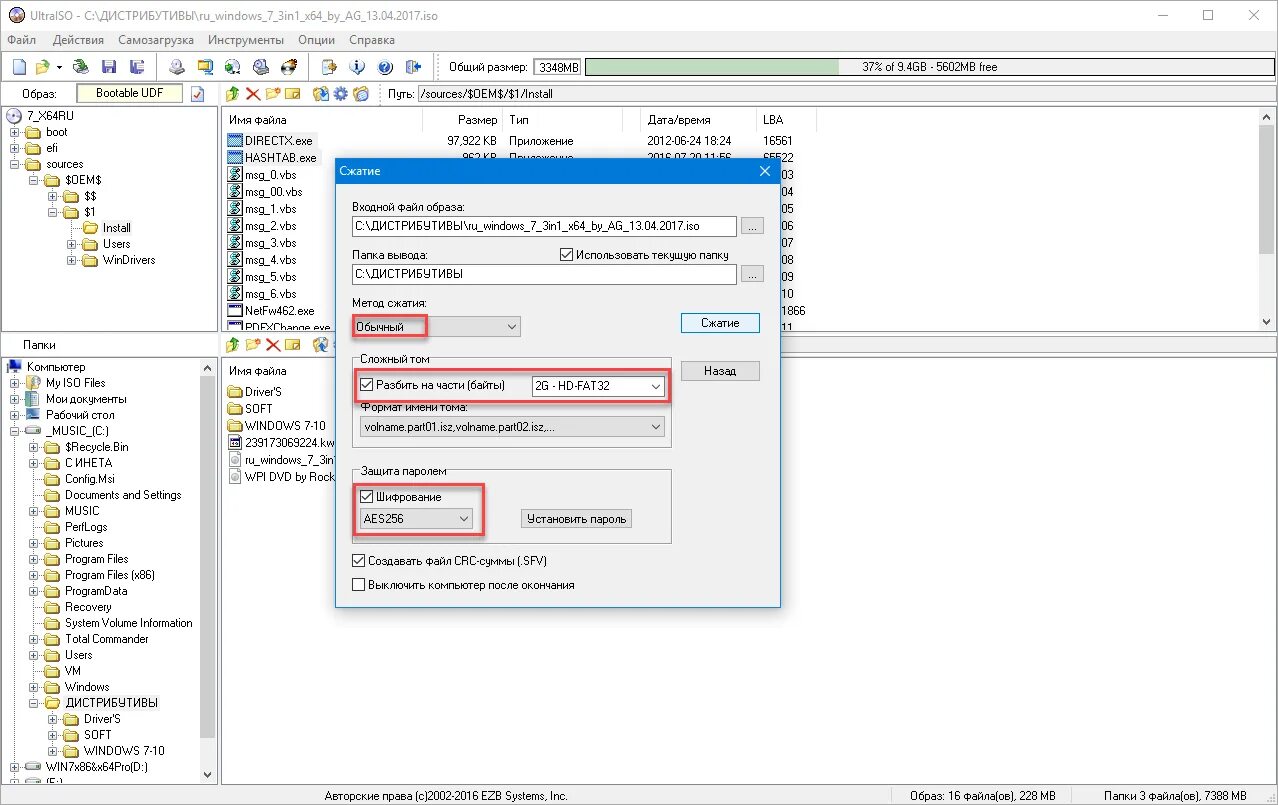Expand the My ISO Files node
This screenshot has width=1278, height=805.
pos(16,383)
